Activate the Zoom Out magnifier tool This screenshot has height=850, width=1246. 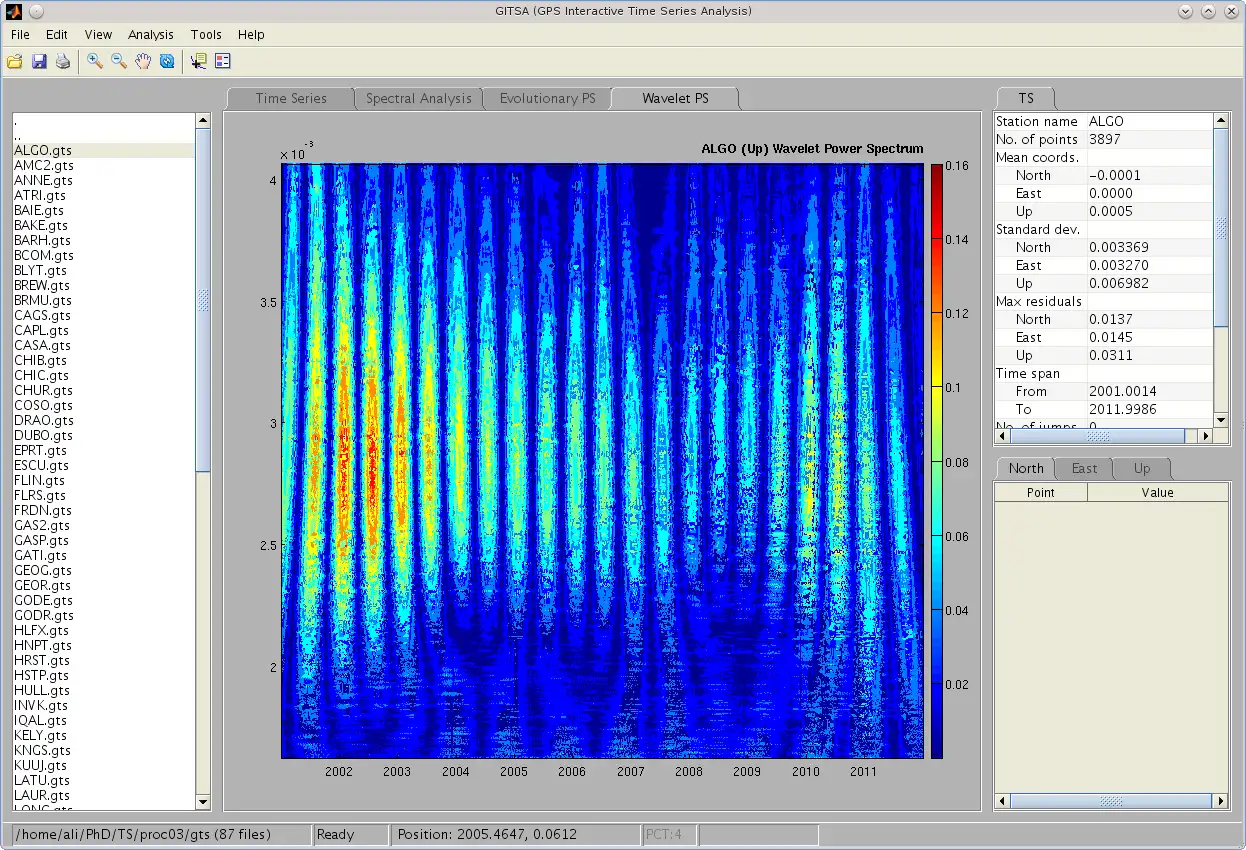(119, 61)
